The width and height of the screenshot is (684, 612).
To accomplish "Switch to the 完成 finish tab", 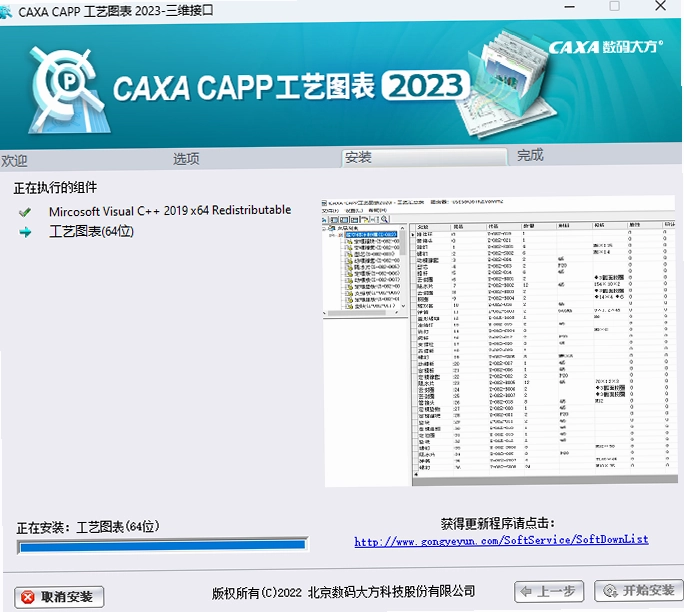I will tap(530, 155).
